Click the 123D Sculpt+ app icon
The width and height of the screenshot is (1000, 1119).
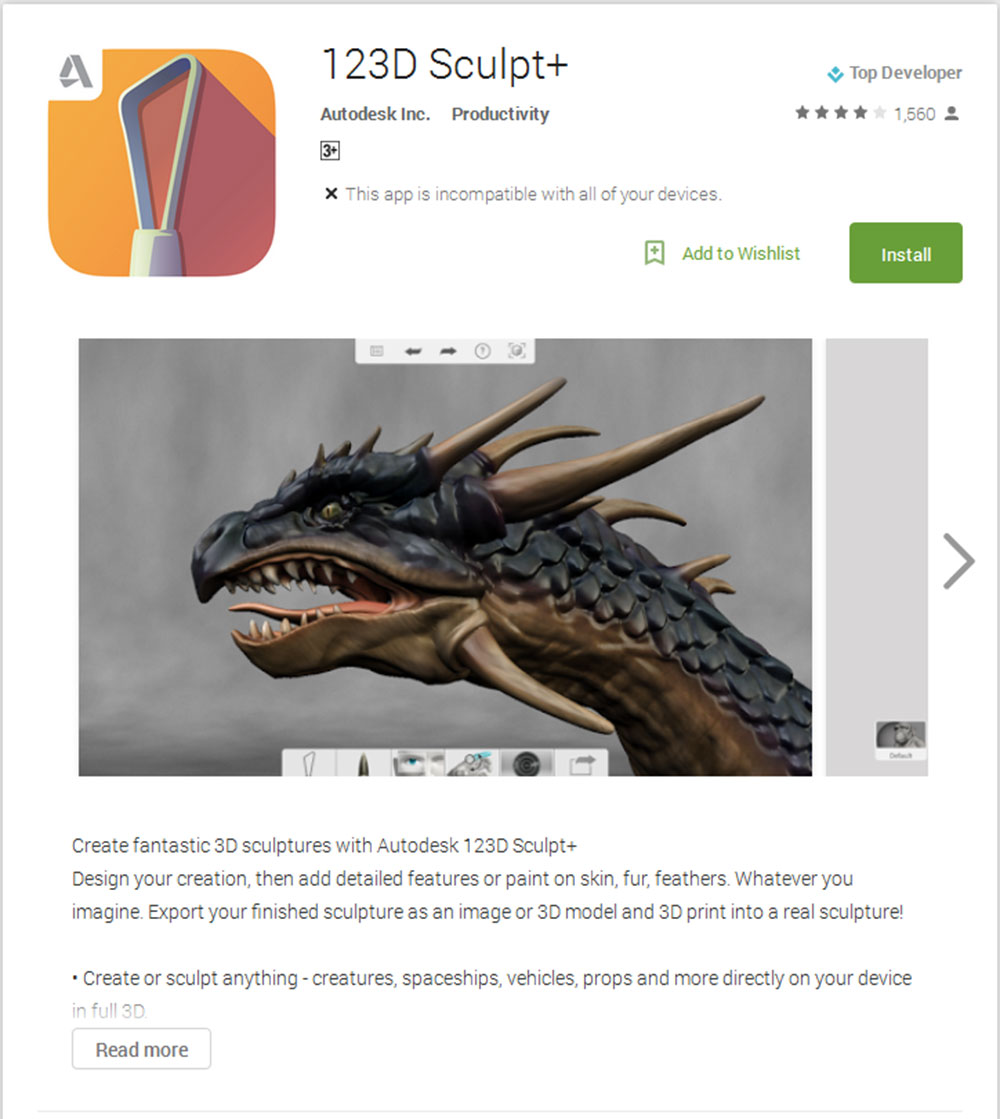coord(162,163)
